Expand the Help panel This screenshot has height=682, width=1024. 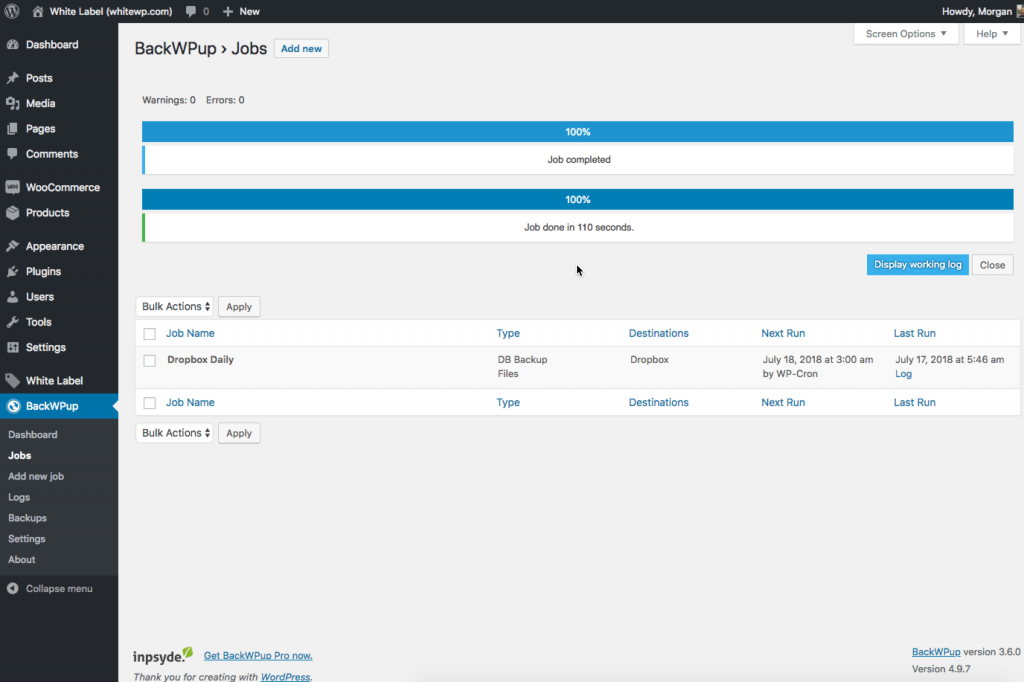point(991,34)
